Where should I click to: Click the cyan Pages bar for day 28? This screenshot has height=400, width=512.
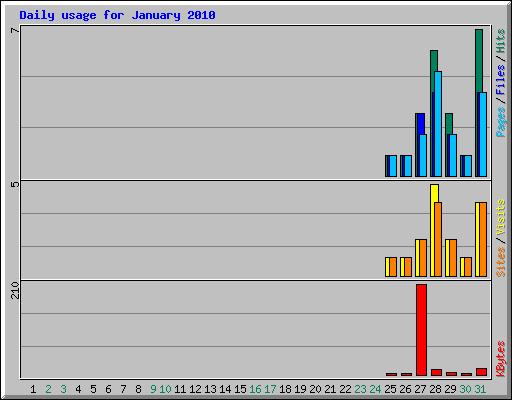pyautogui.click(x=438, y=124)
